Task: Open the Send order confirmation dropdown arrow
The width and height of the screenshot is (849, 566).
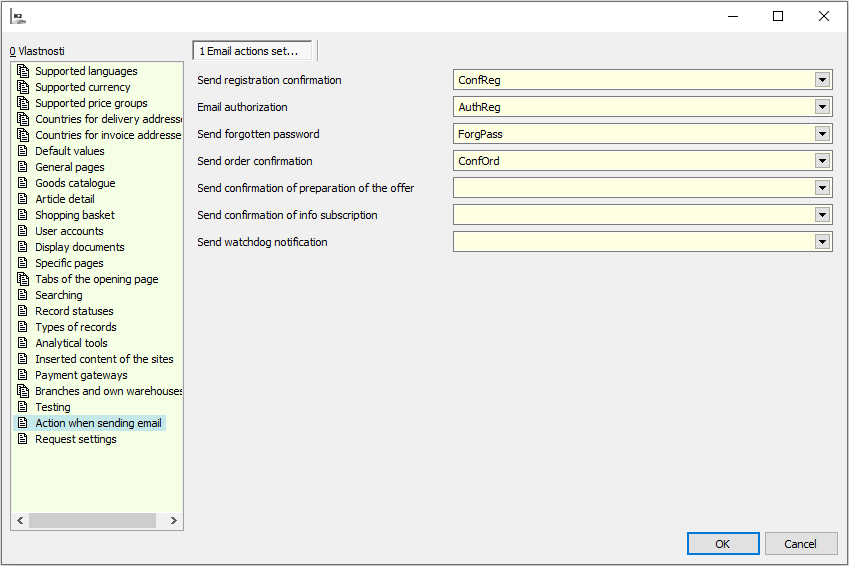Action: point(822,161)
